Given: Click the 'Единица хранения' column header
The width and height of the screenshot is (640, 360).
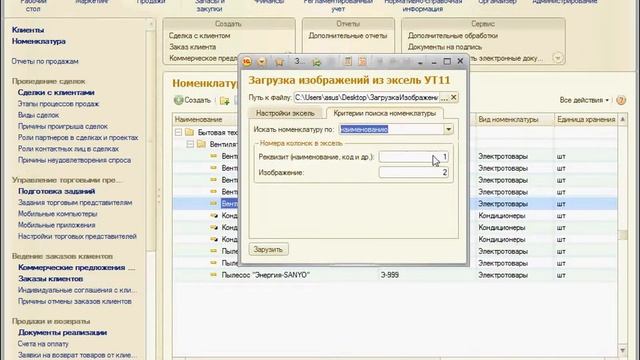Looking at the screenshot, I should (586, 120).
